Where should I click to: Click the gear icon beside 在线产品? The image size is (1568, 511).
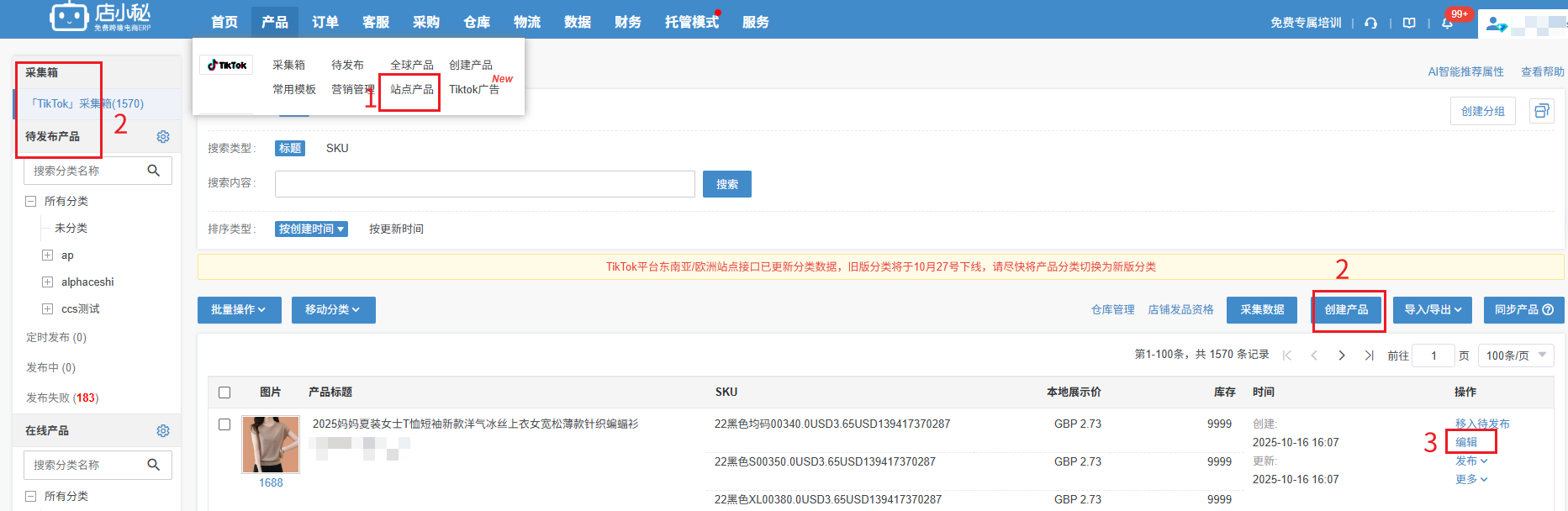163,430
